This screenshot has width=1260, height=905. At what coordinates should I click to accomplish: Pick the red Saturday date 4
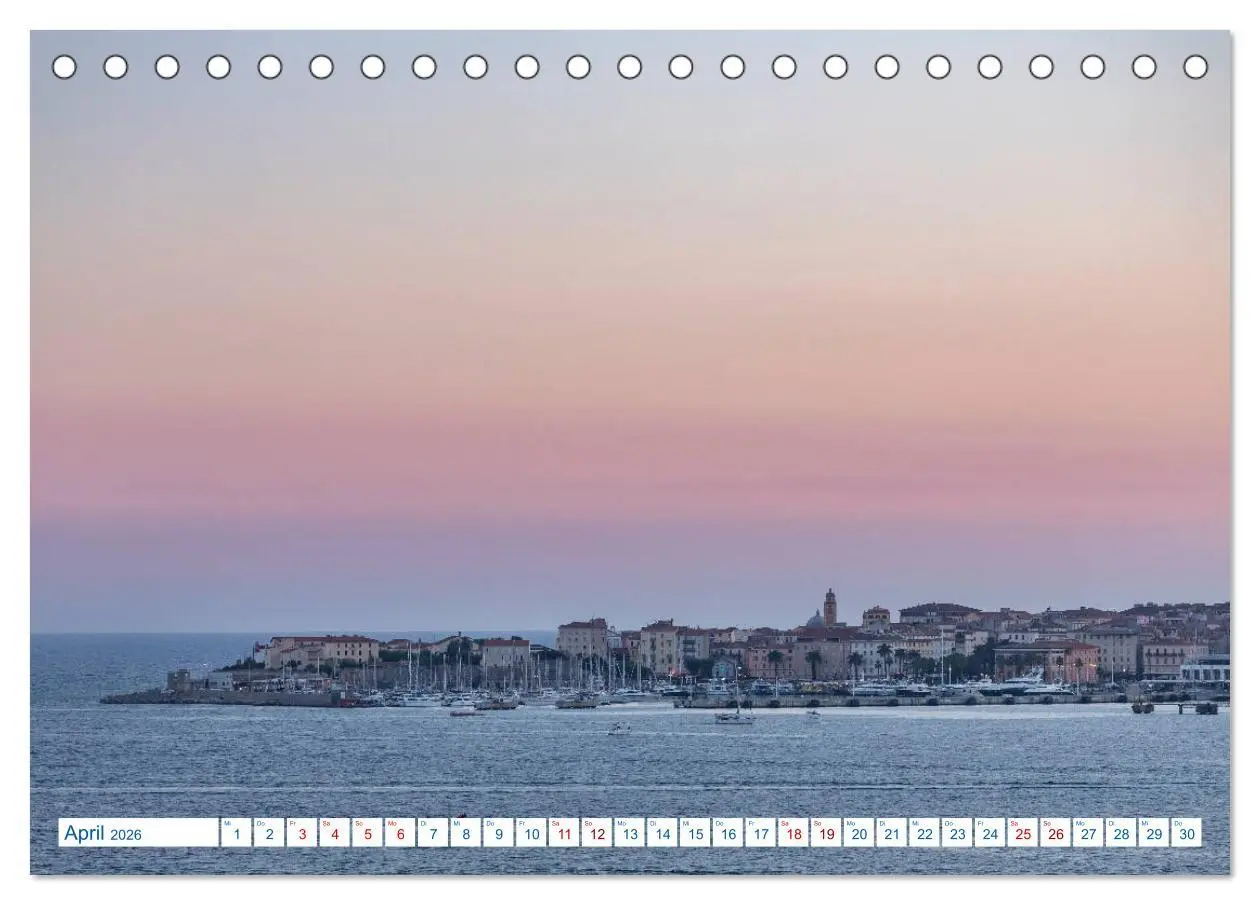[334, 833]
